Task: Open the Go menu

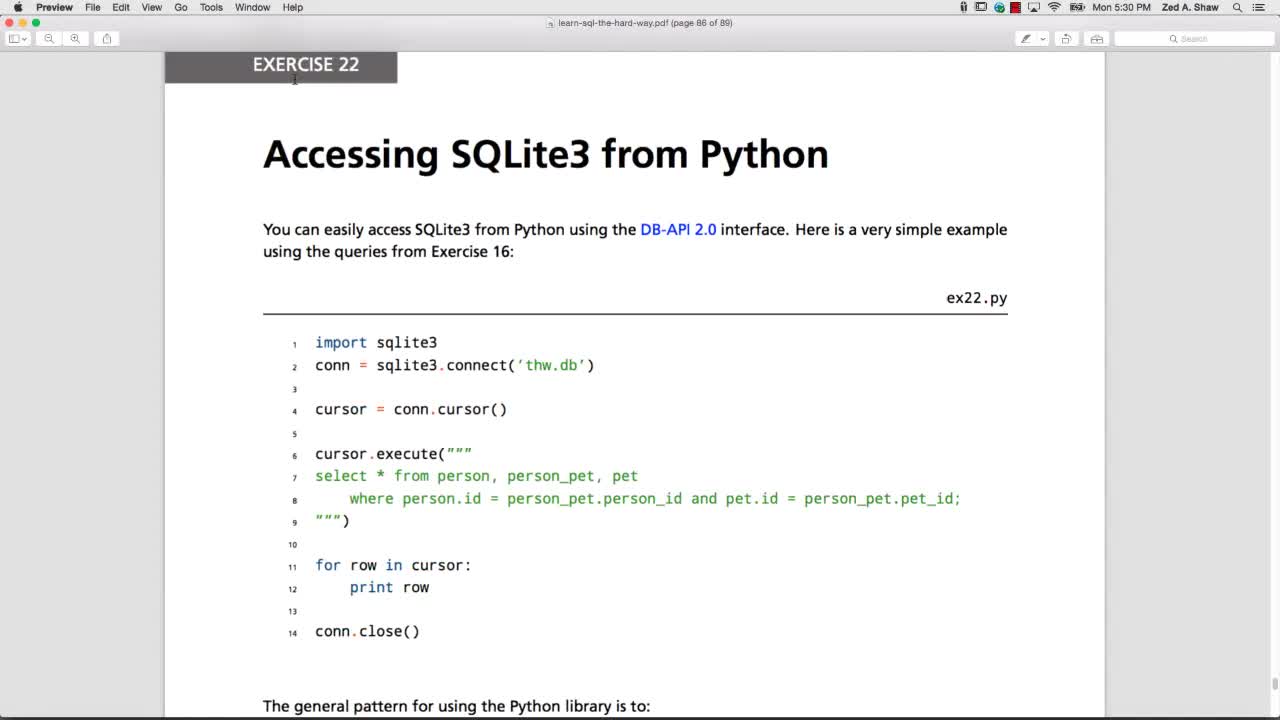Action: coord(181,7)
